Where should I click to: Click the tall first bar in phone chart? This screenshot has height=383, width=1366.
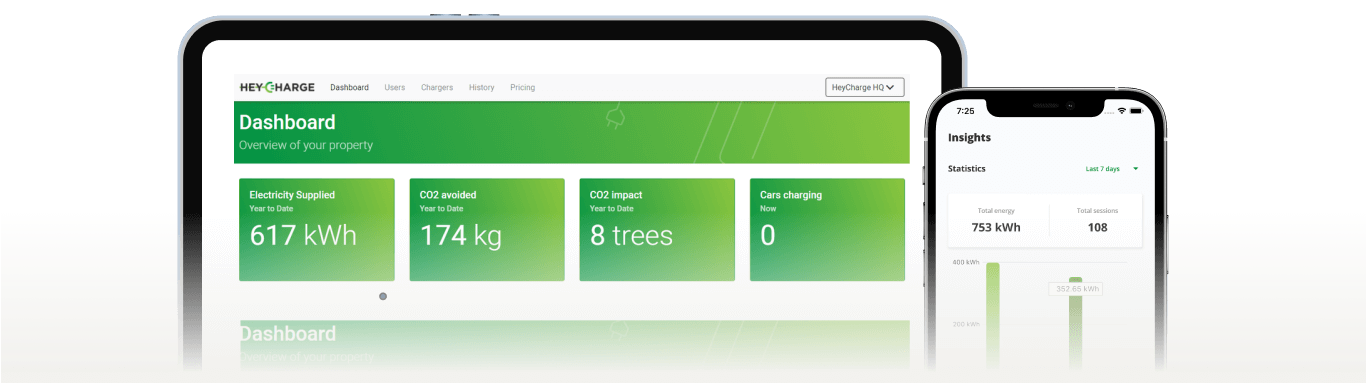pyautogui.click(x=993, y=316)
